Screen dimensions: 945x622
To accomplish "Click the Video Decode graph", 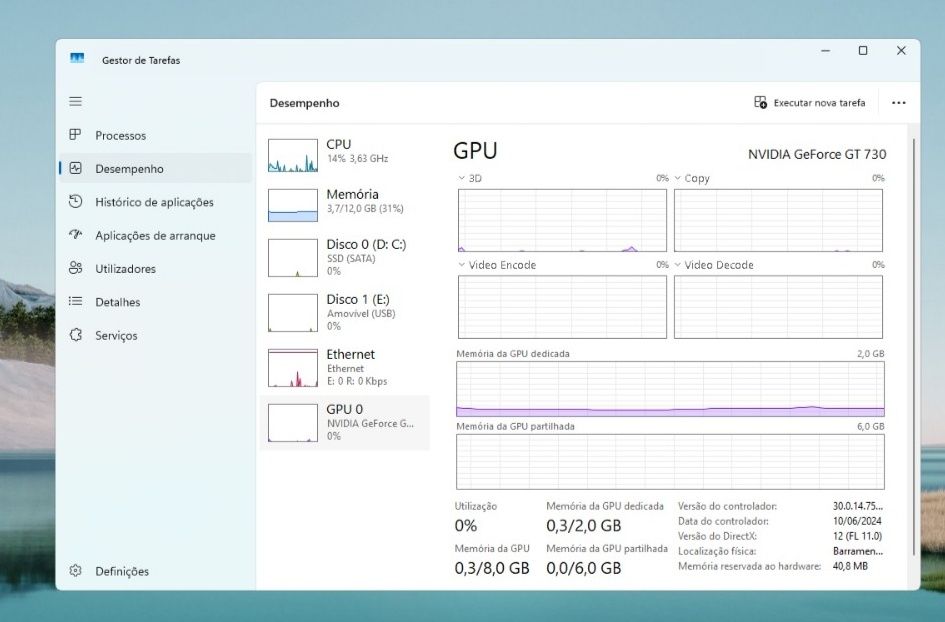I will 778,307.
